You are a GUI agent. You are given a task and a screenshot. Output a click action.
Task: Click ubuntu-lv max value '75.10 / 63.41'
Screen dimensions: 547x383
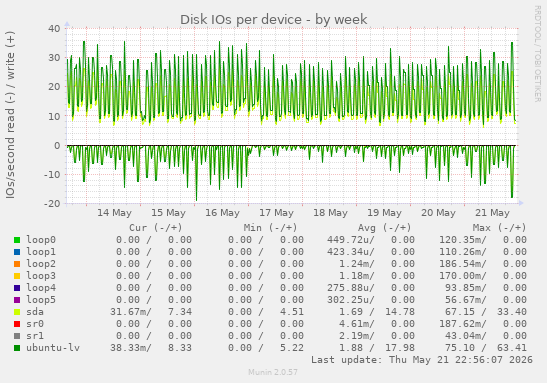(486, 348)
